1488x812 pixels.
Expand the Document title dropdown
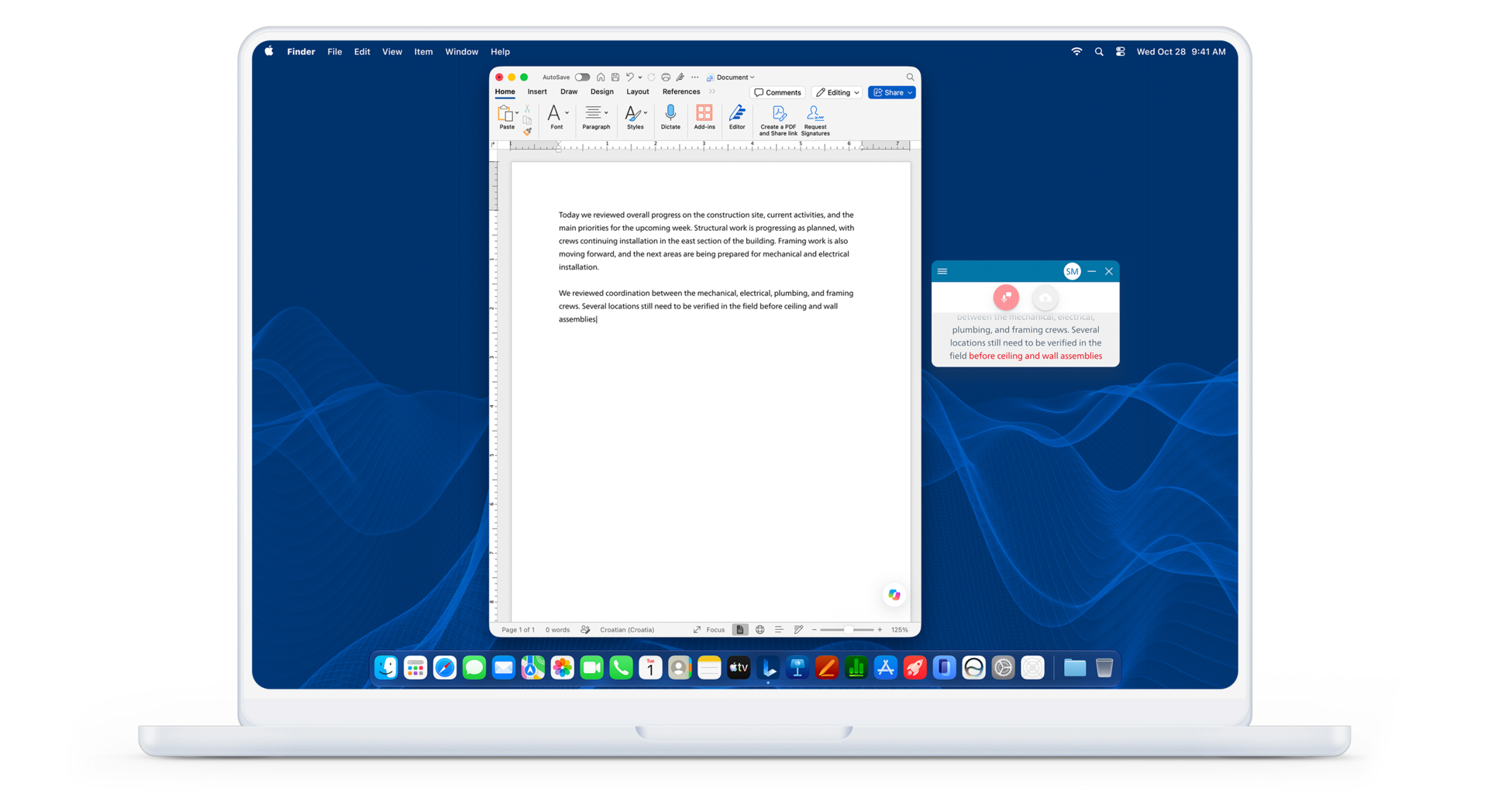pyautogui.click(x=752, y=77)
